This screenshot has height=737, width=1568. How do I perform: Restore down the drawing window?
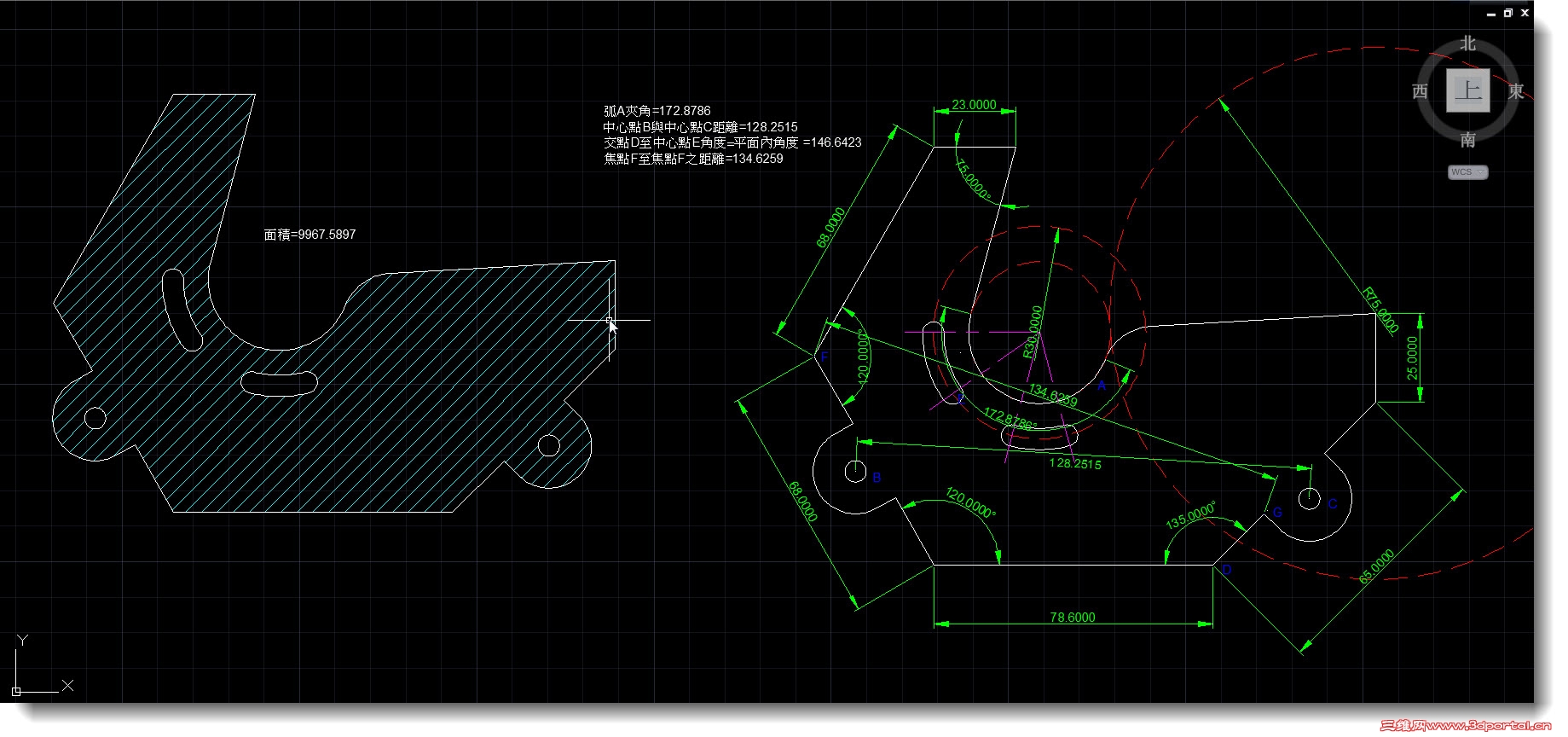1507,13
